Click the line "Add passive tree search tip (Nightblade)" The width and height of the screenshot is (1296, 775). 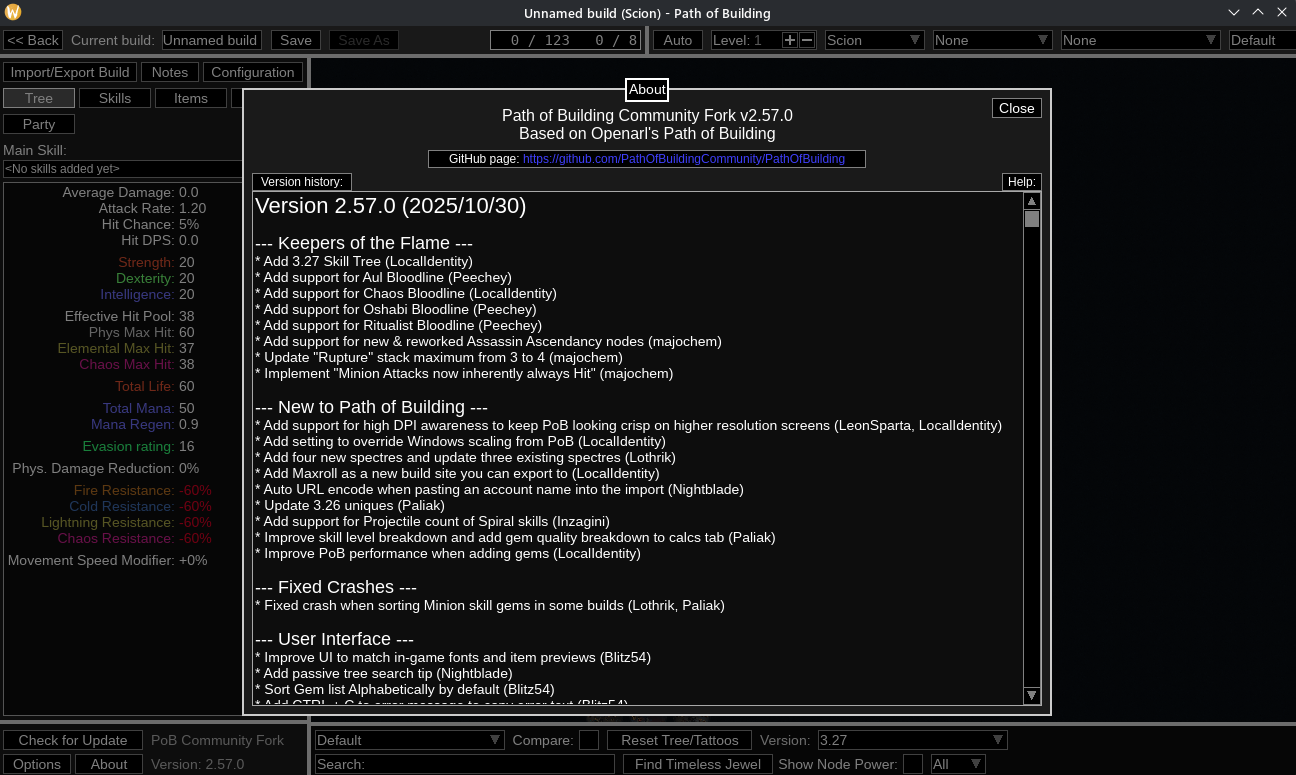pyautogui.click(x=384, y=673)
